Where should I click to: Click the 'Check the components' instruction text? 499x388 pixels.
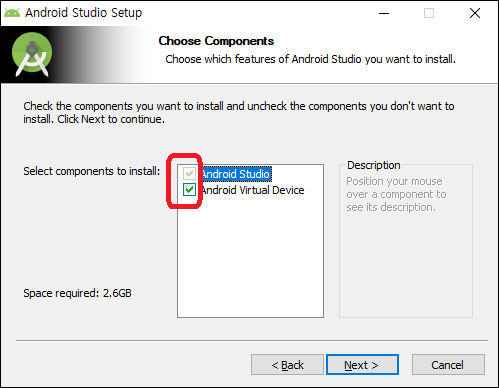click(239, 112)
